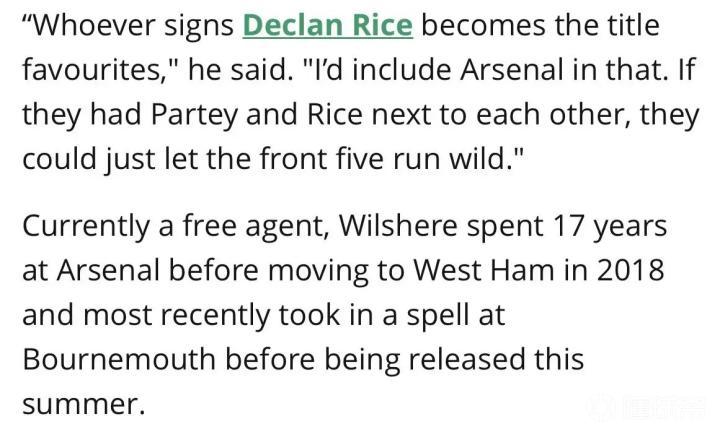Open the Declan Rice hyperlink
Screen dimensions: 720x432
(328, 24)
